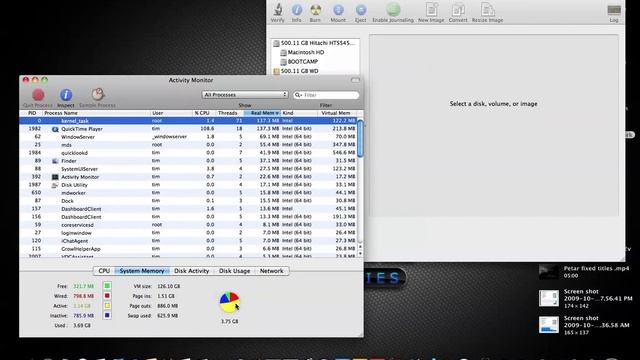Select the SystemUIServer process row
This screenshot has width=640, height=360.
pos(188,169)
